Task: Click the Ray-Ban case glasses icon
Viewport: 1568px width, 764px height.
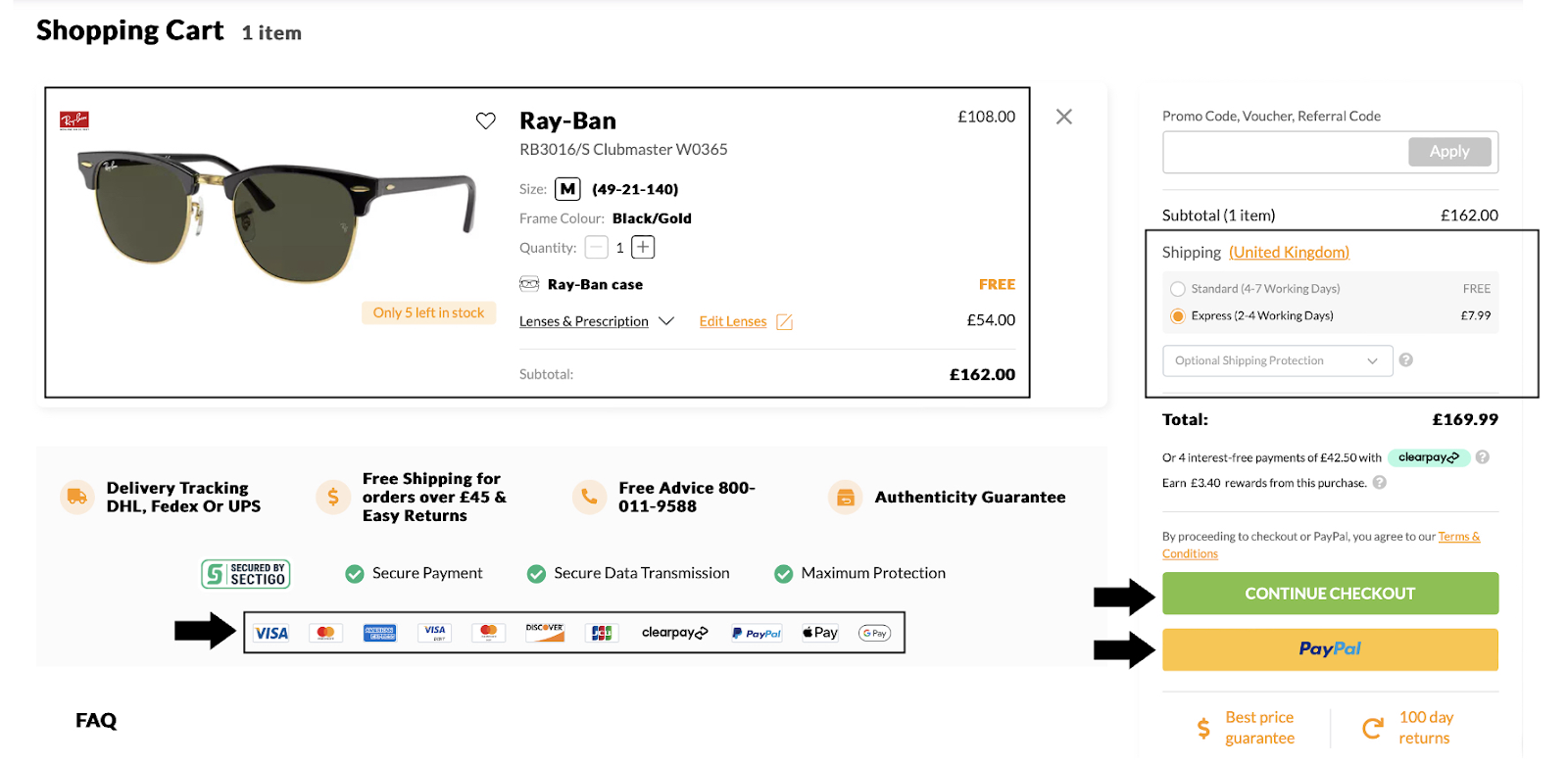Action: point(529,284)
